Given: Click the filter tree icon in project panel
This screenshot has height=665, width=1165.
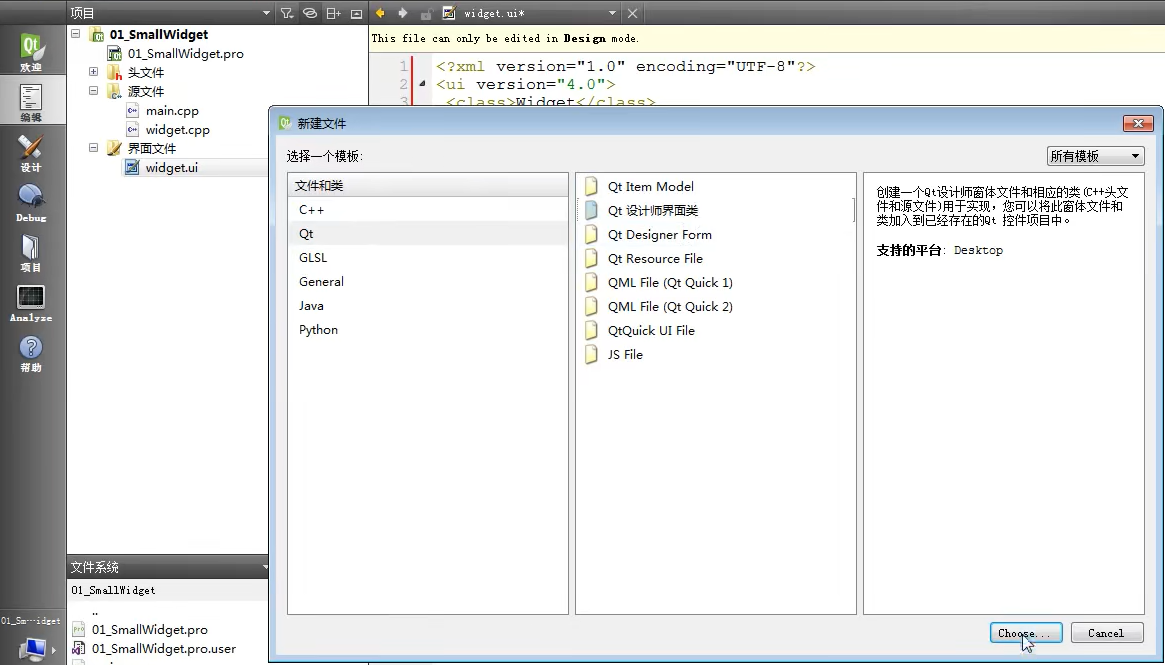Looking at the screenshot, I should pos(287,13).
